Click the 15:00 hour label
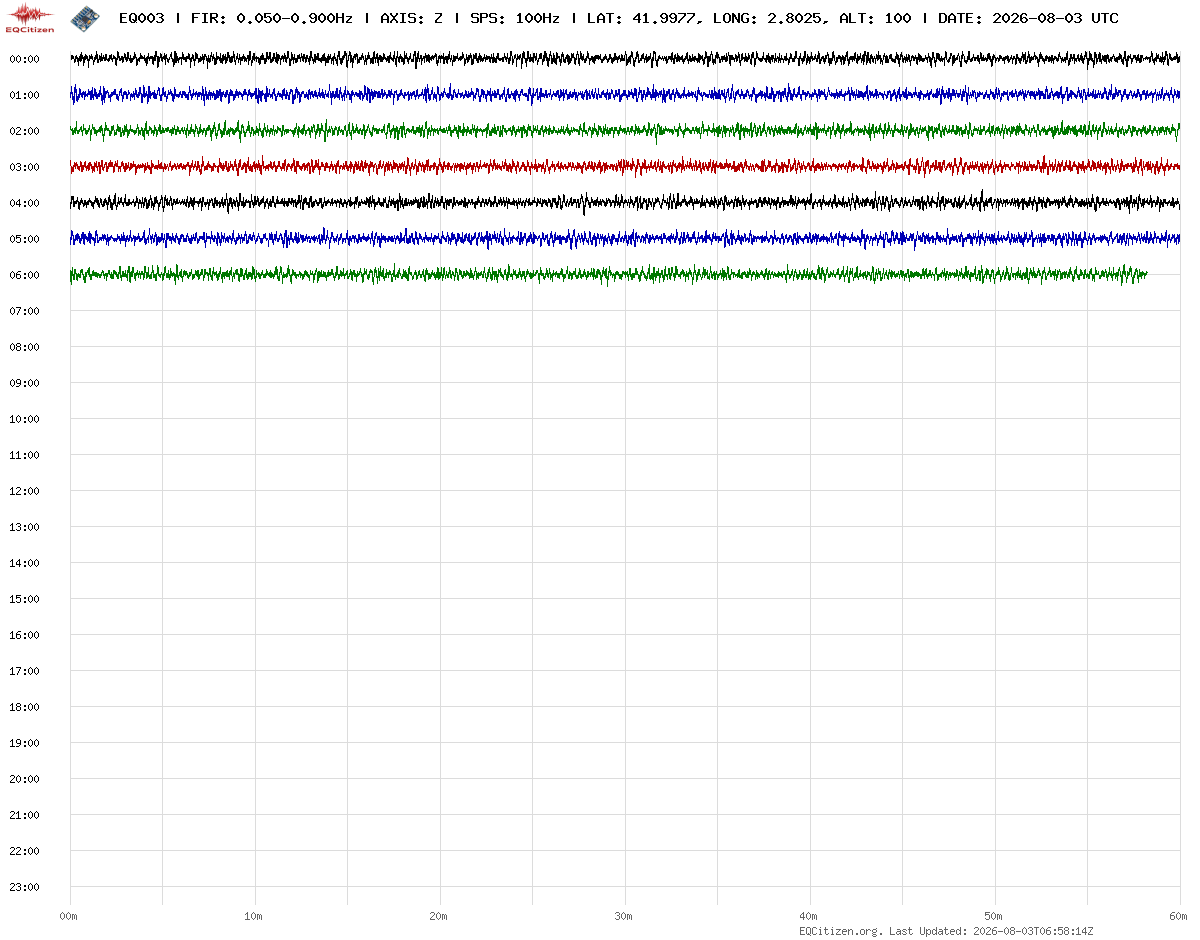 click(x=24, y=599)
